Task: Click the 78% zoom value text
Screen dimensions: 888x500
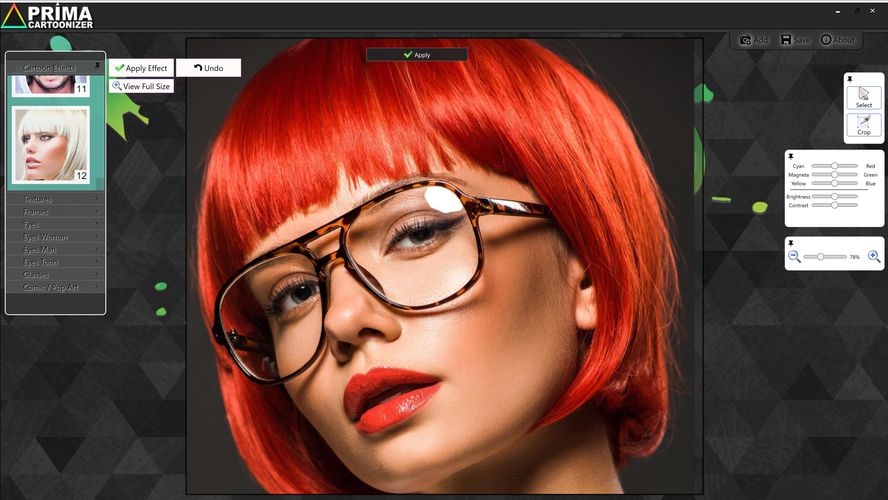Action: coord(855,257)
